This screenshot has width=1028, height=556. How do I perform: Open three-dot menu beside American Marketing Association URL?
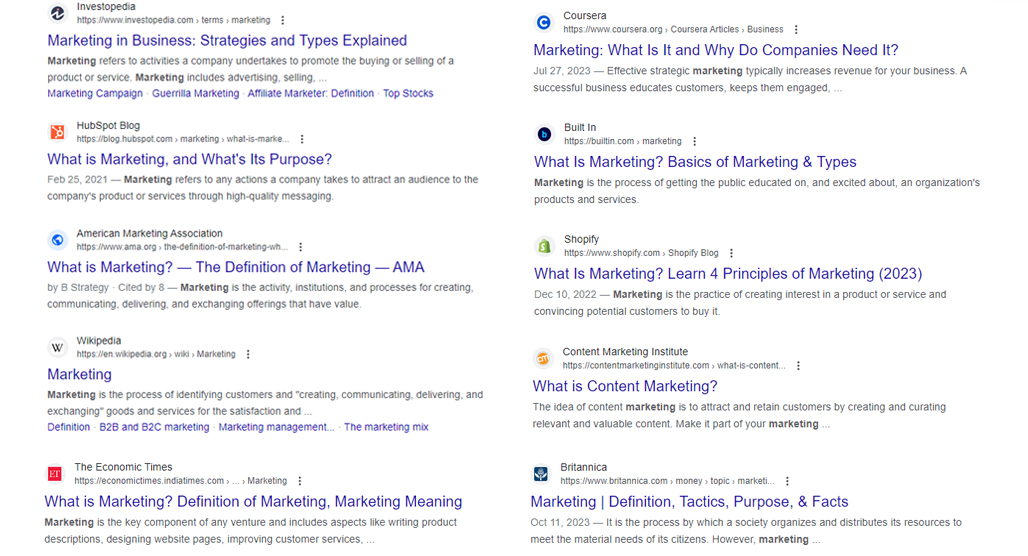(x=300, y=247)
